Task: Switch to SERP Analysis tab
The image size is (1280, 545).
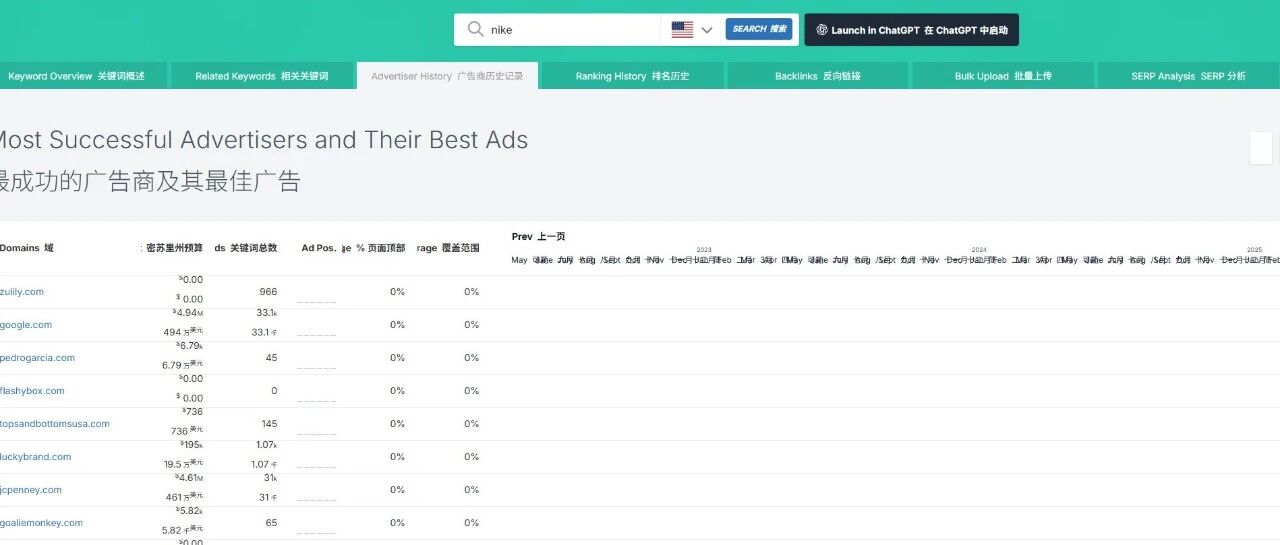Action: pyautogui.click(x=1188, y=76)
